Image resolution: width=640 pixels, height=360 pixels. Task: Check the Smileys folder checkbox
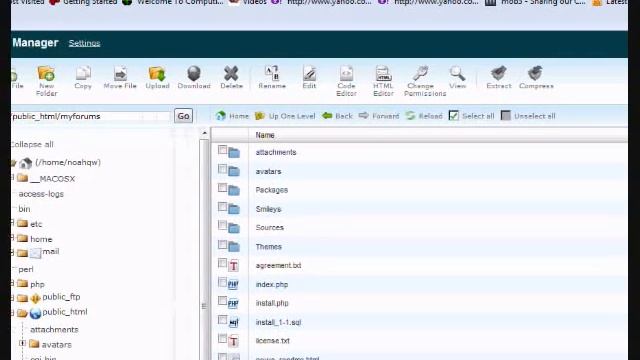click(x=222, y=207)
